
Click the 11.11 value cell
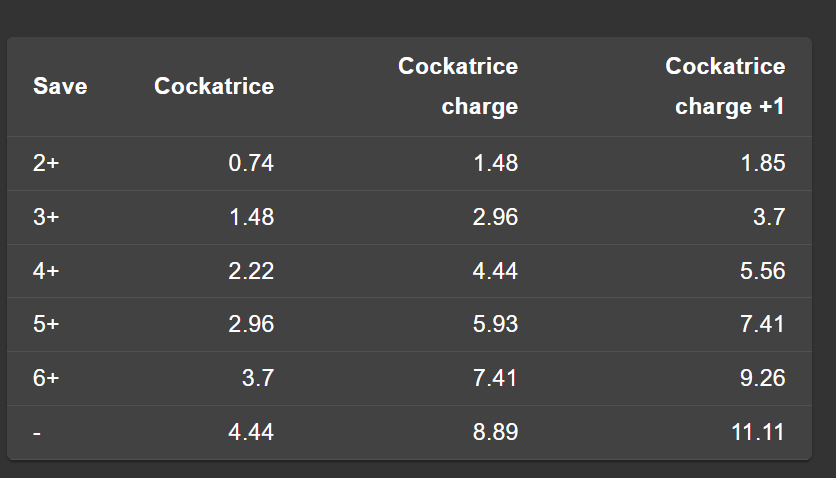click(758, 432)
